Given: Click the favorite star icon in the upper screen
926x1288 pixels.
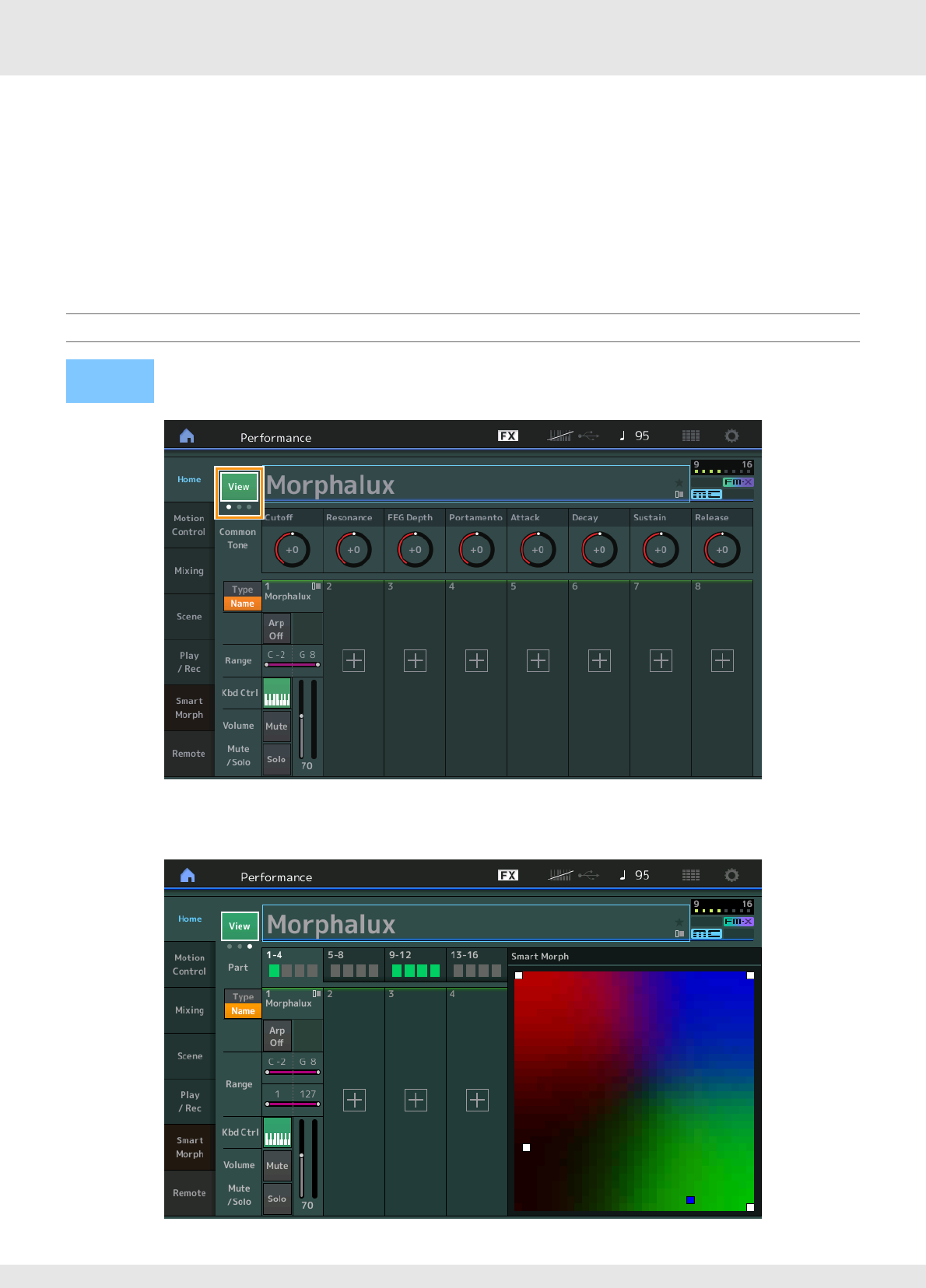Looking at the screenshot, I should point(679,483).
